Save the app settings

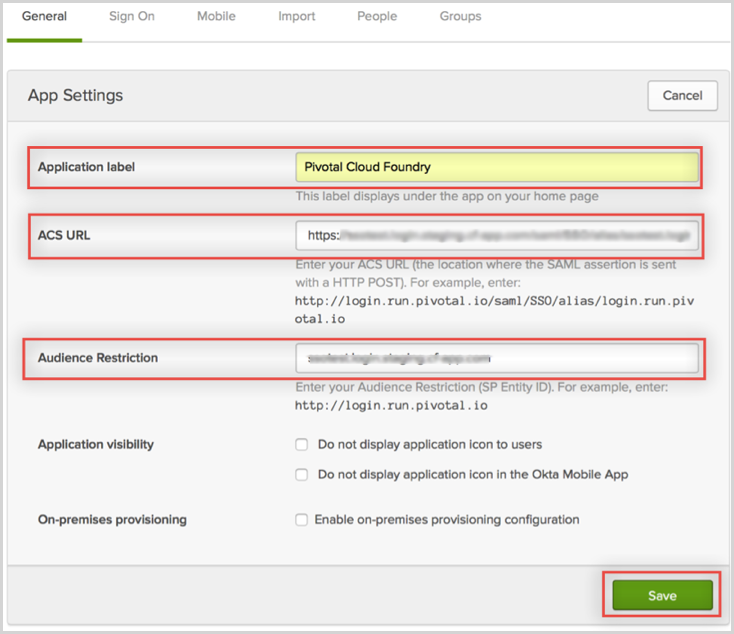[662, 596]
